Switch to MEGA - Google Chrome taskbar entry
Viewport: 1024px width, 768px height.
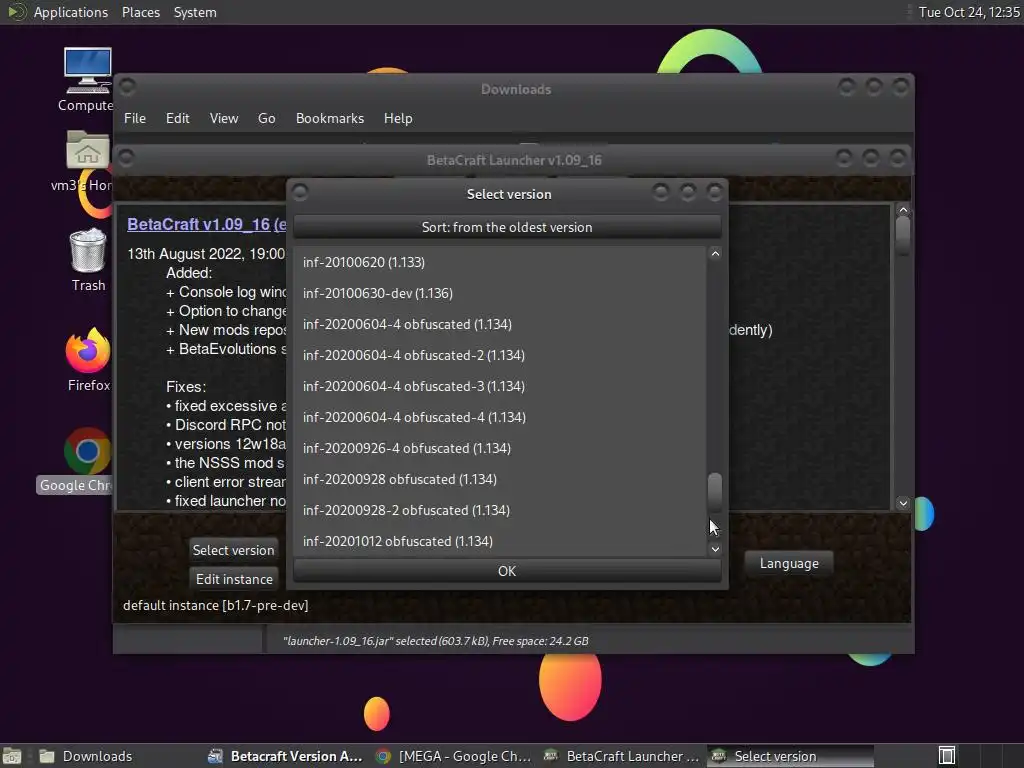pyautogui.click(x=455, y=756)
